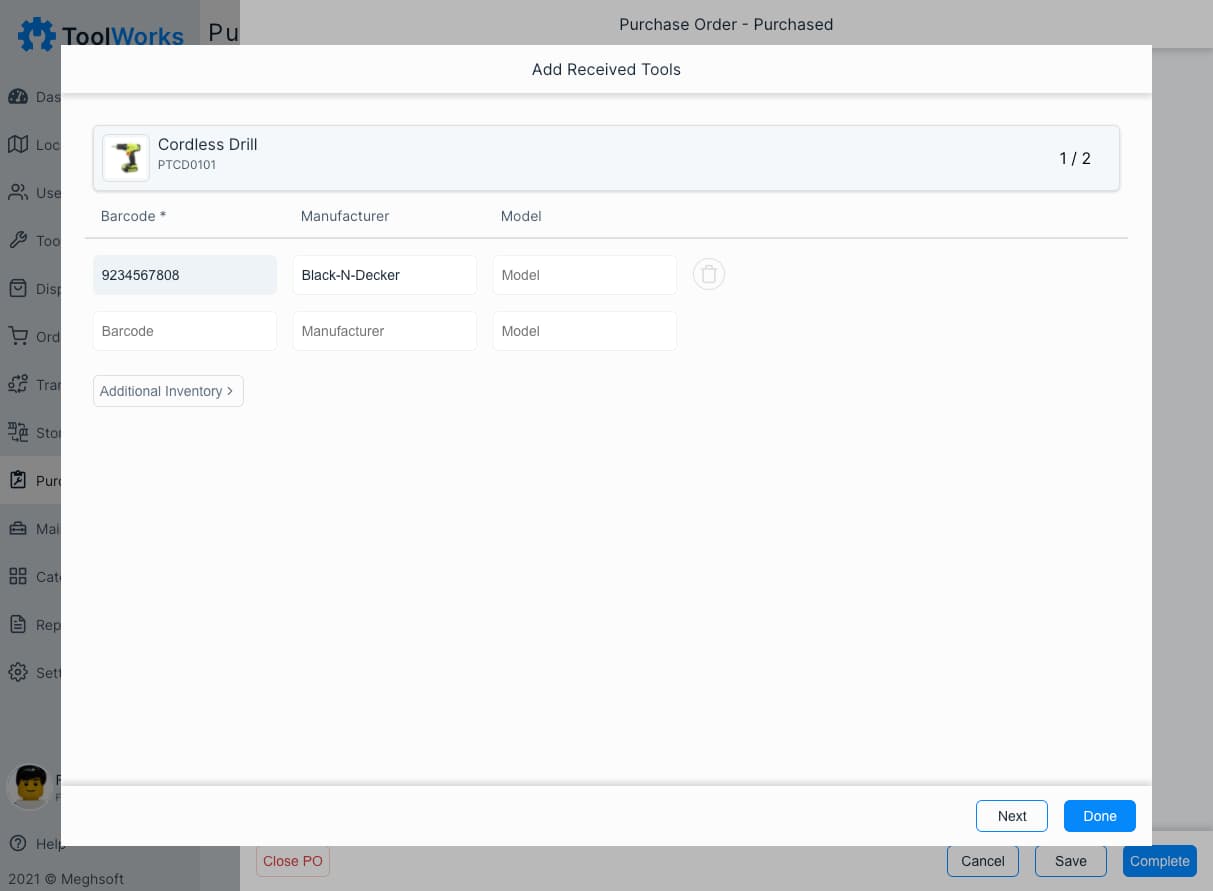This screenshot has height=891, width=1213.
Task: Delete the Black-N-Decker row with trash icon
Action: coord(709,273)
